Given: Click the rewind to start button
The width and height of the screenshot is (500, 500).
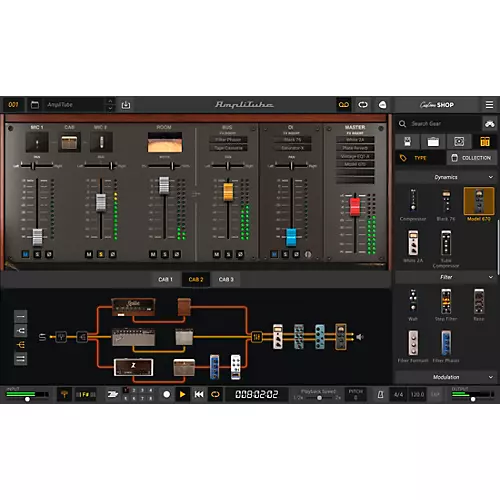Looking at the screenshot, I should [x=199, y=395].
